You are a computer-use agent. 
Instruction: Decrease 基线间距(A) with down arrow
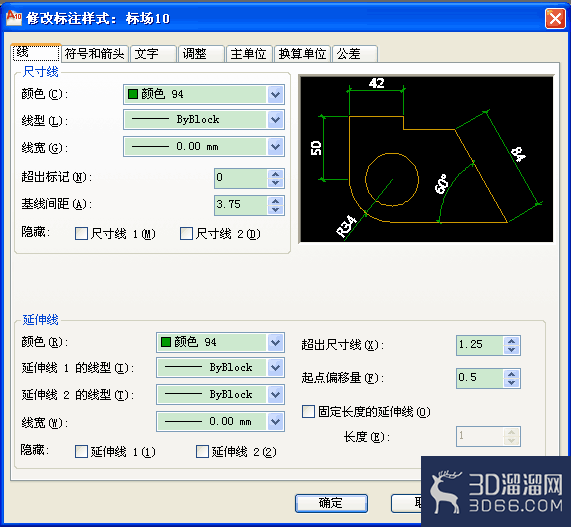pyautogui.click(x=276, y=210)
